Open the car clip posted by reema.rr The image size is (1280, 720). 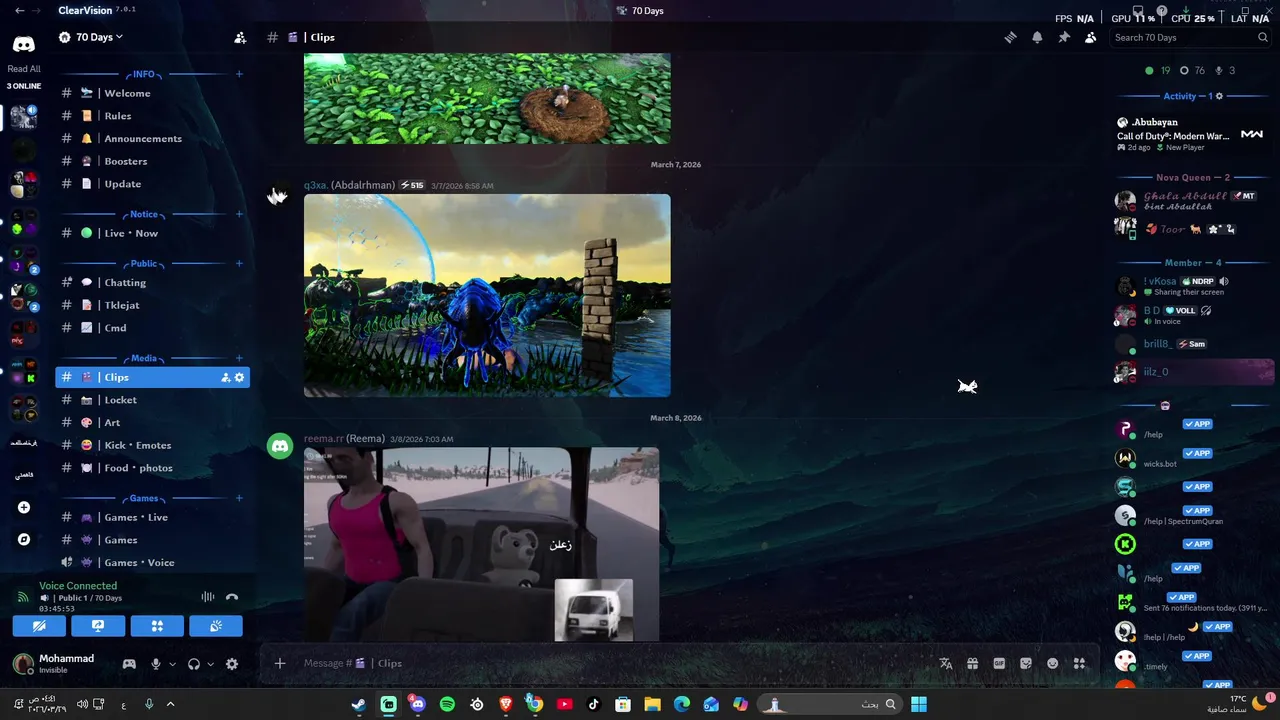481,544
